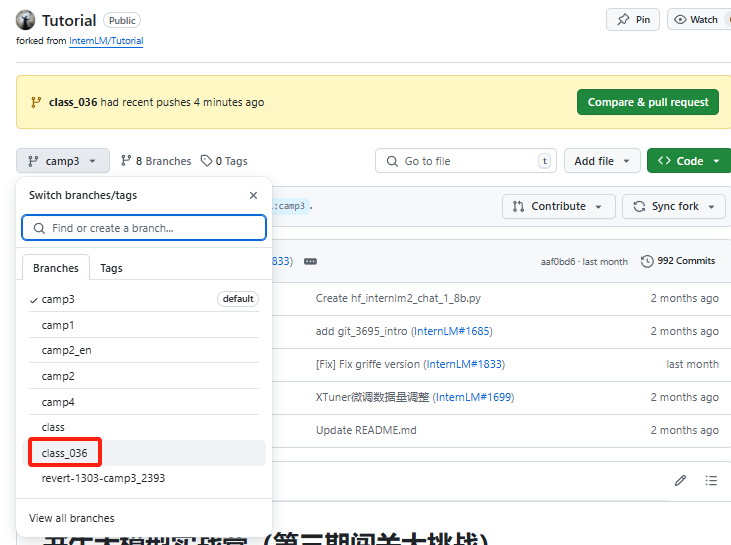This screenshot has width=731, height=545.
Task: Select the camp1 branch
Action: 144,325
